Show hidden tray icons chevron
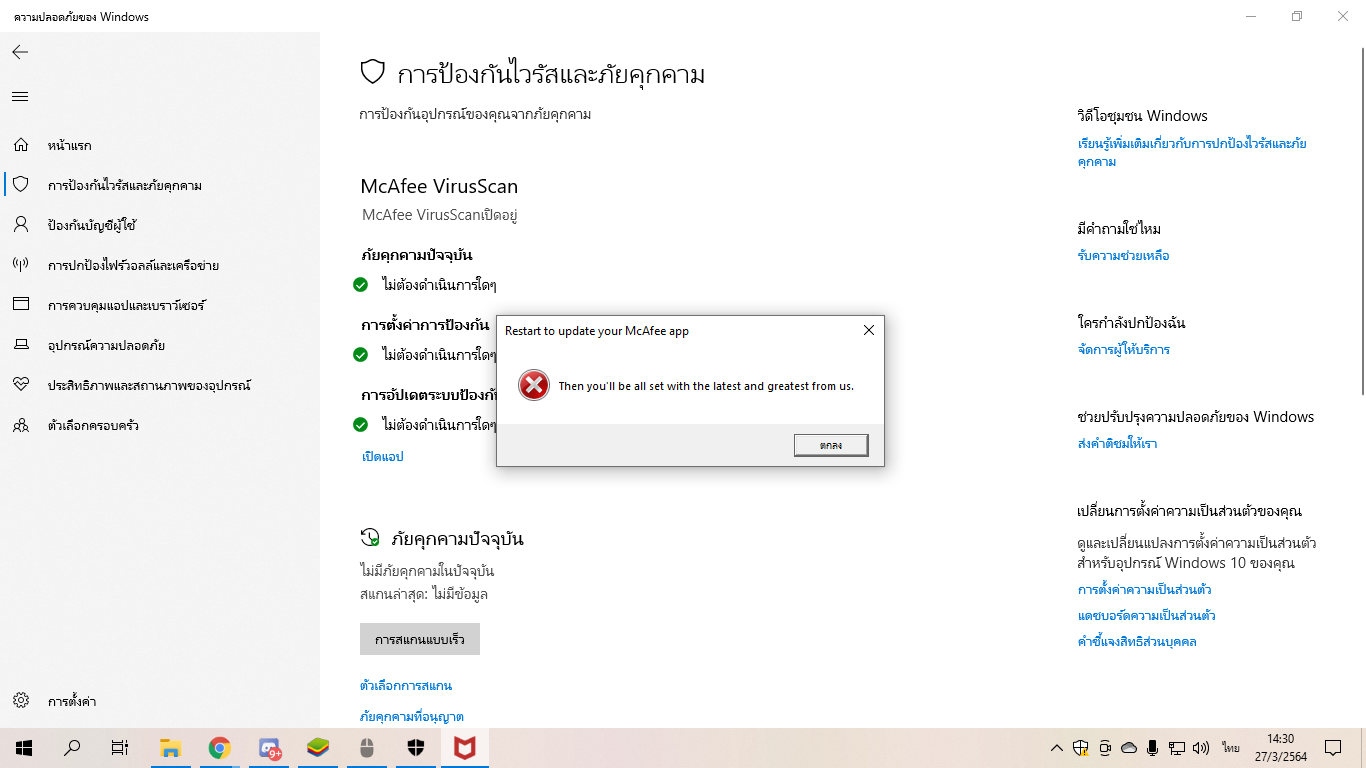1366x768 pixels. point(1057,747)
